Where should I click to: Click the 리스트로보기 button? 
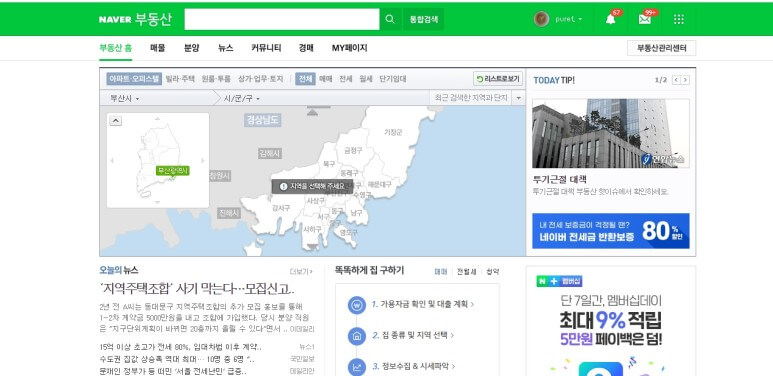coord(498,79)
